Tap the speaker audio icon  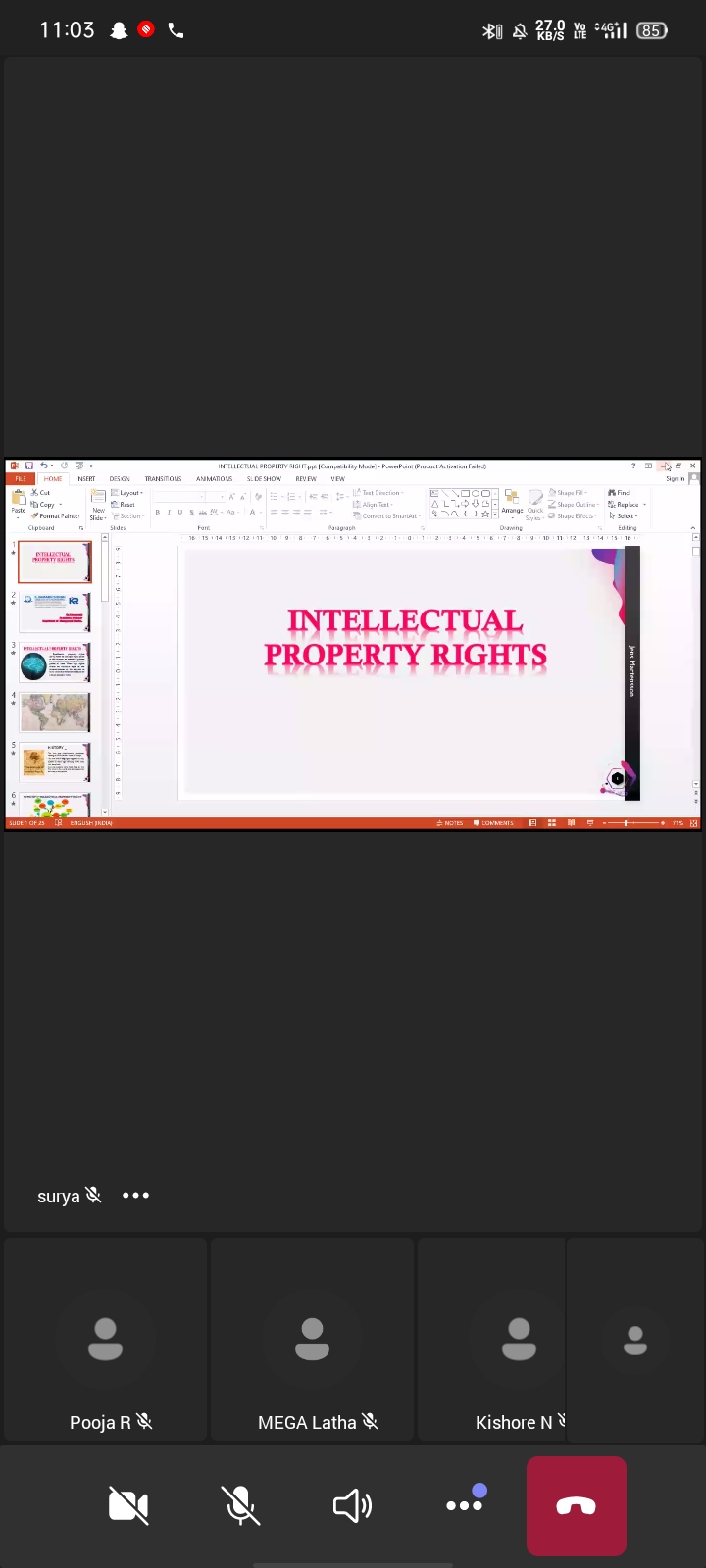point(352,1505)
